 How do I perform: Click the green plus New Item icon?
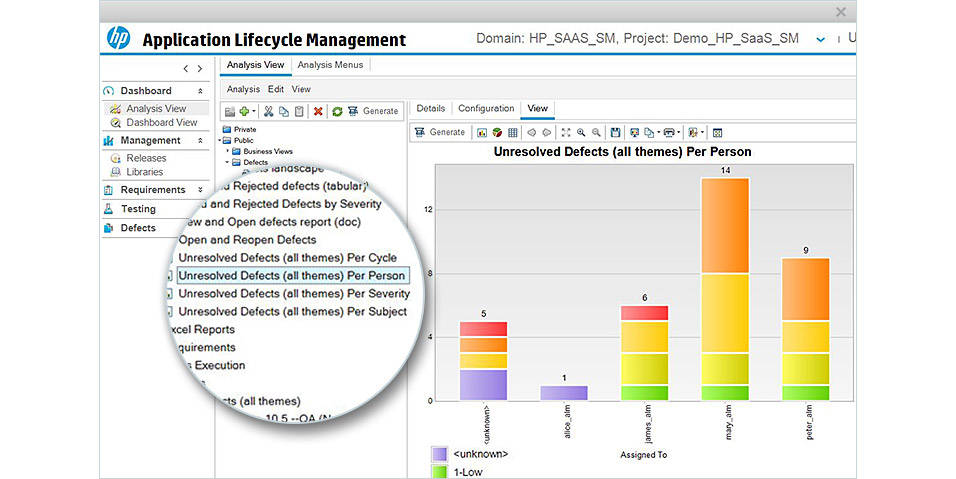tap(244, 111)
